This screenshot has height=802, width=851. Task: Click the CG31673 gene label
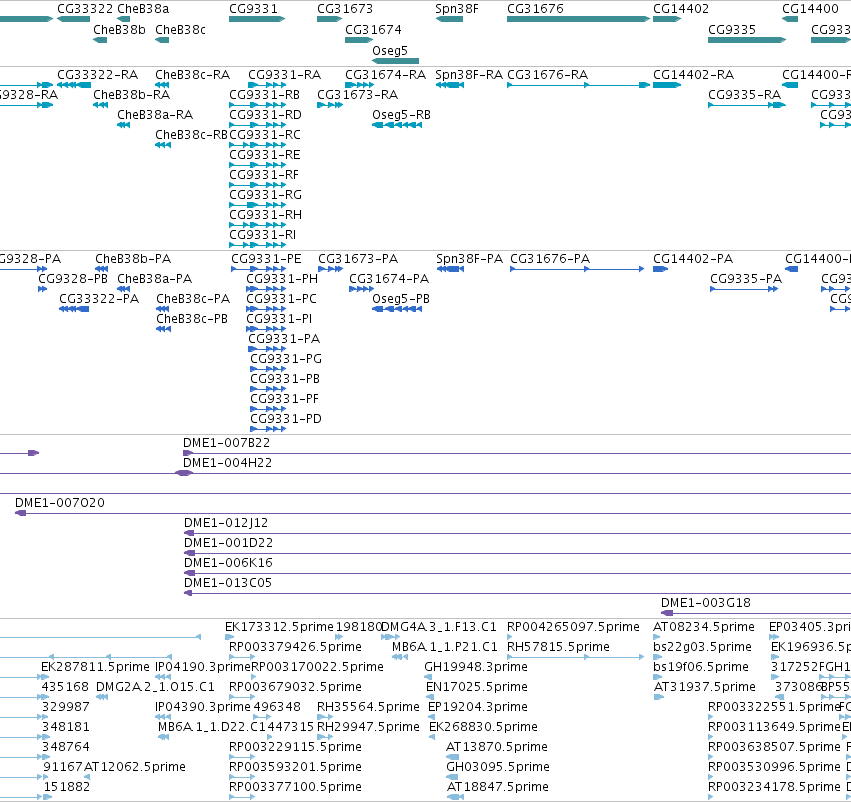(x=345, y=9)
